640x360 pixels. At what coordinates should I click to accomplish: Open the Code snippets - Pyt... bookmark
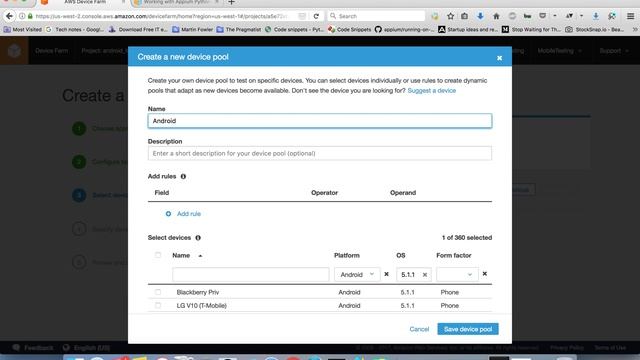coord(295,29)
